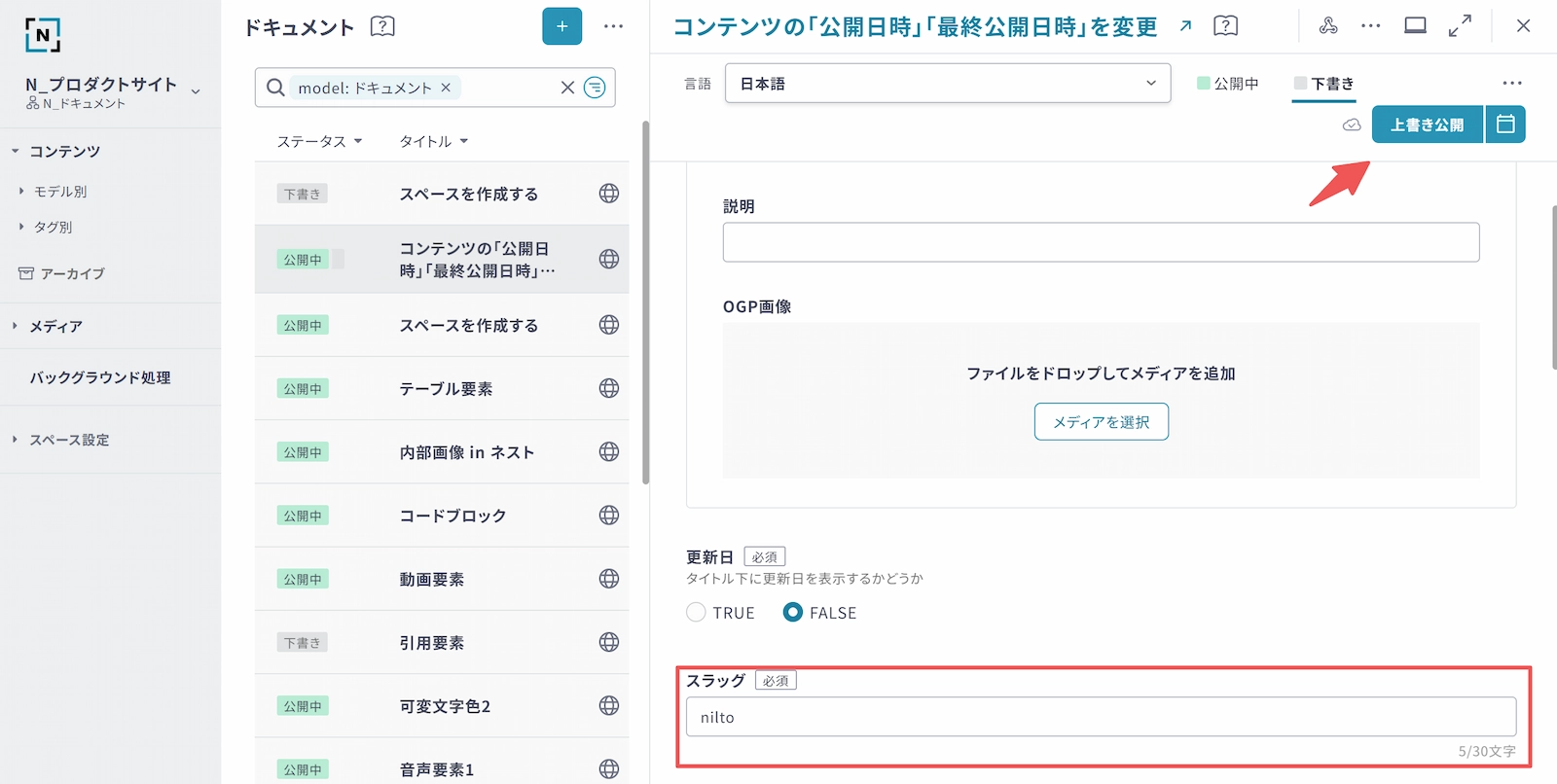Click the plus button to add document
The image size is (1557, 784).
tap(561, 26)
